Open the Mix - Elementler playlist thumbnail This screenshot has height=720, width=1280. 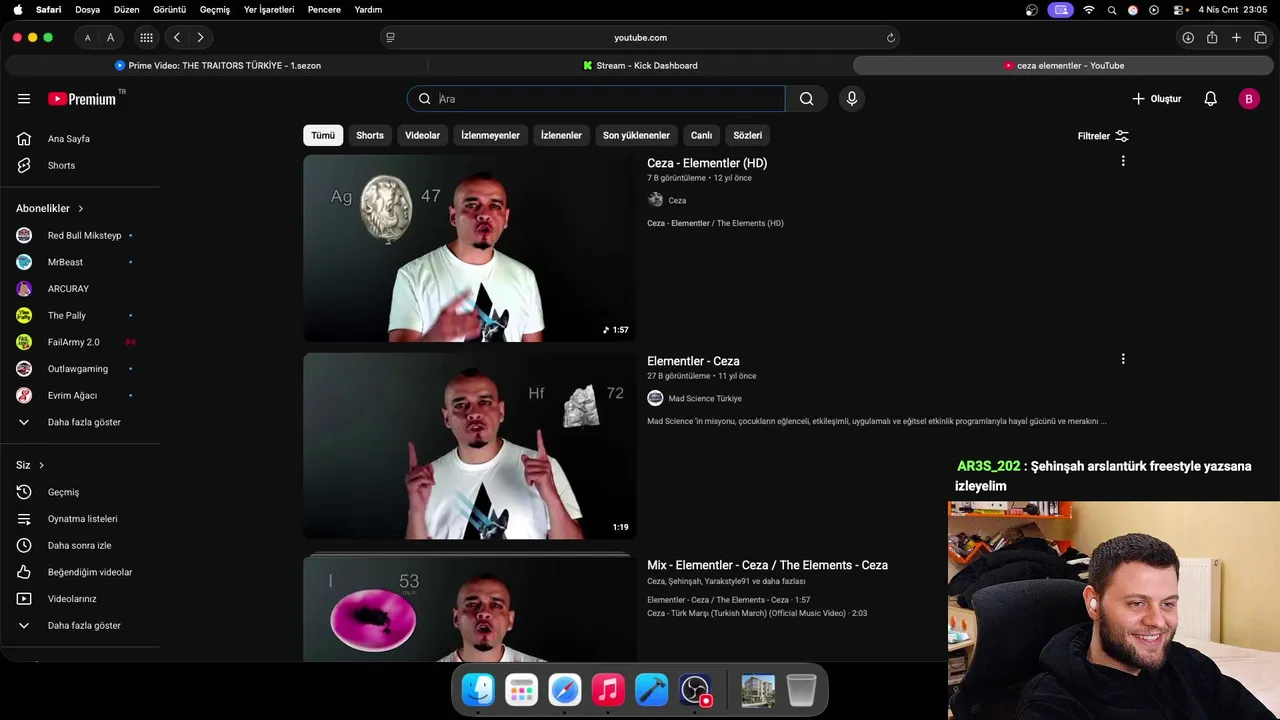click(470, 608)
